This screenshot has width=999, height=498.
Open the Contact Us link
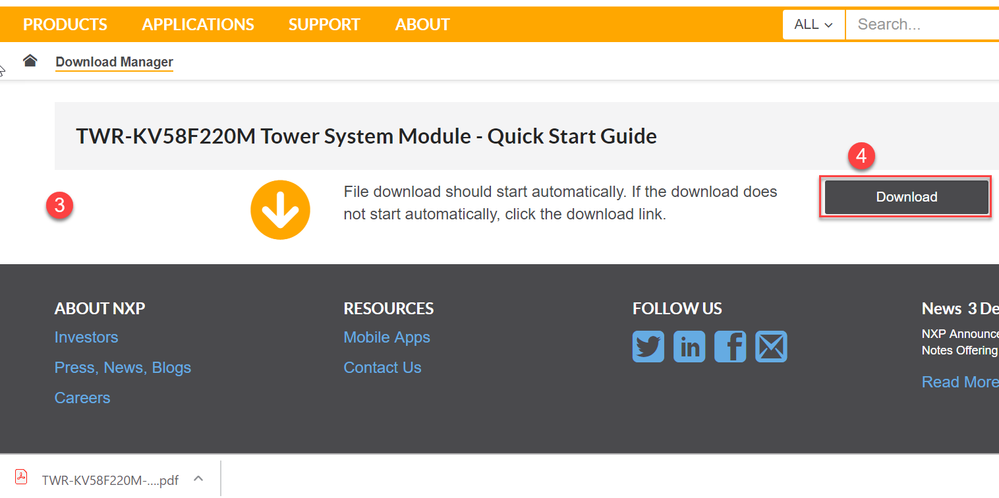click(382, 367)
